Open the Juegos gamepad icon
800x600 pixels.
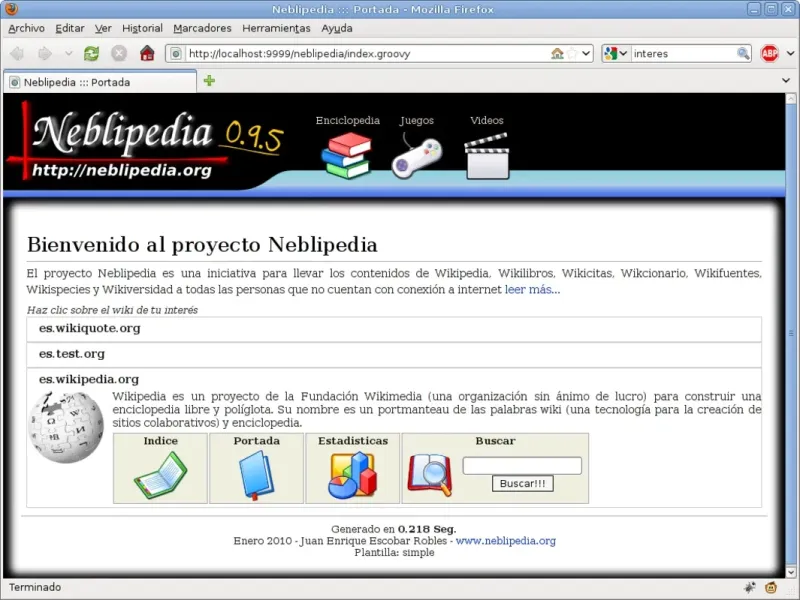coord(417,157)
